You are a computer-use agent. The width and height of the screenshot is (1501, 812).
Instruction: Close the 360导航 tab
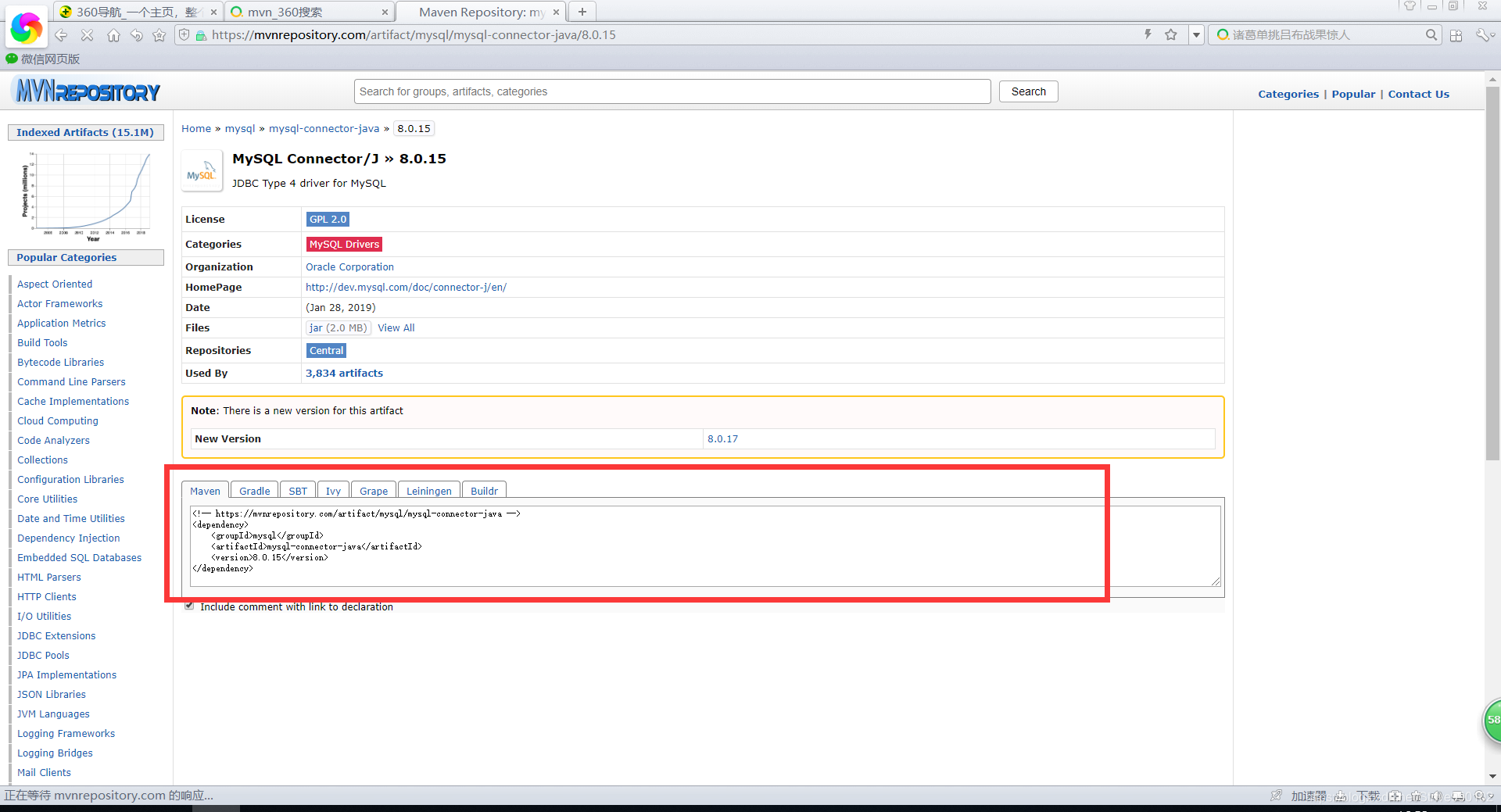pyautogui.click(x=213, y=13)
